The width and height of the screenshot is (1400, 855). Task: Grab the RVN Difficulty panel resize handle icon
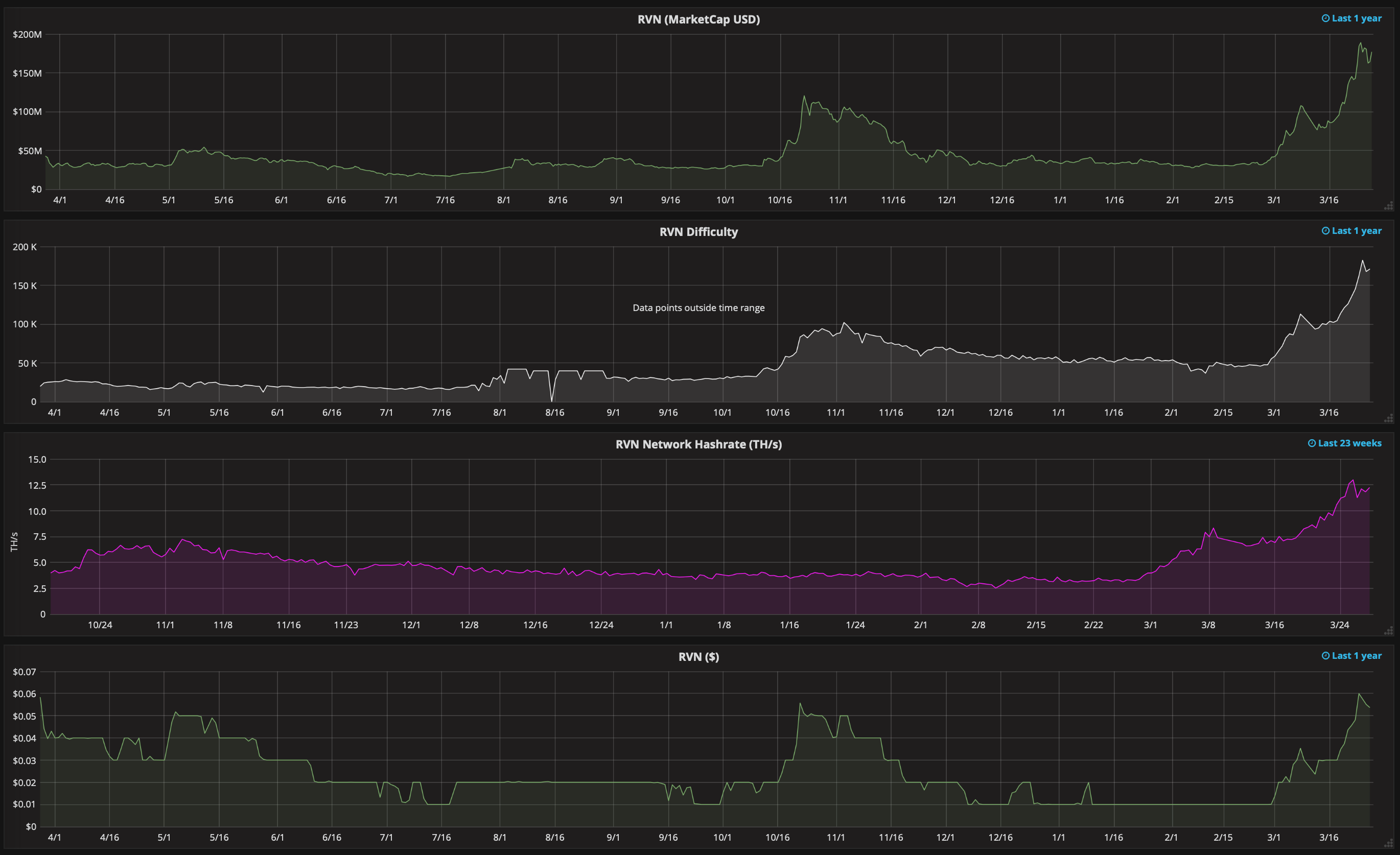pos(1389,418)
